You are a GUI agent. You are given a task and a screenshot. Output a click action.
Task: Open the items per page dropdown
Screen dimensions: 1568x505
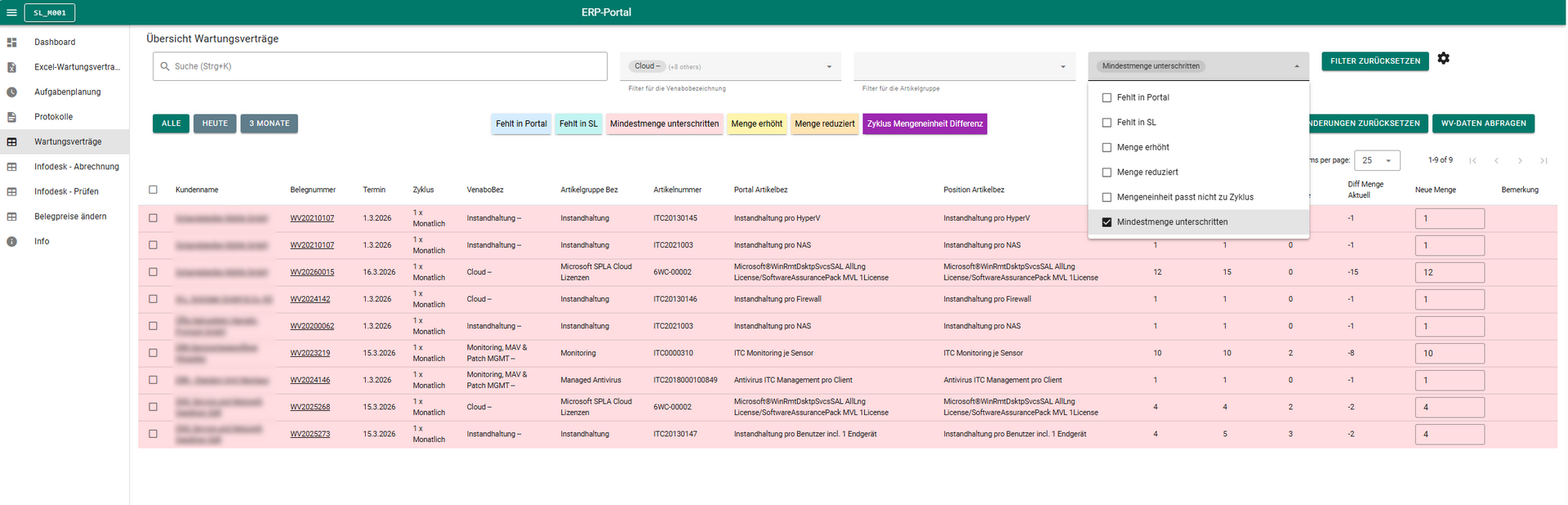[x=1377, y=161]
